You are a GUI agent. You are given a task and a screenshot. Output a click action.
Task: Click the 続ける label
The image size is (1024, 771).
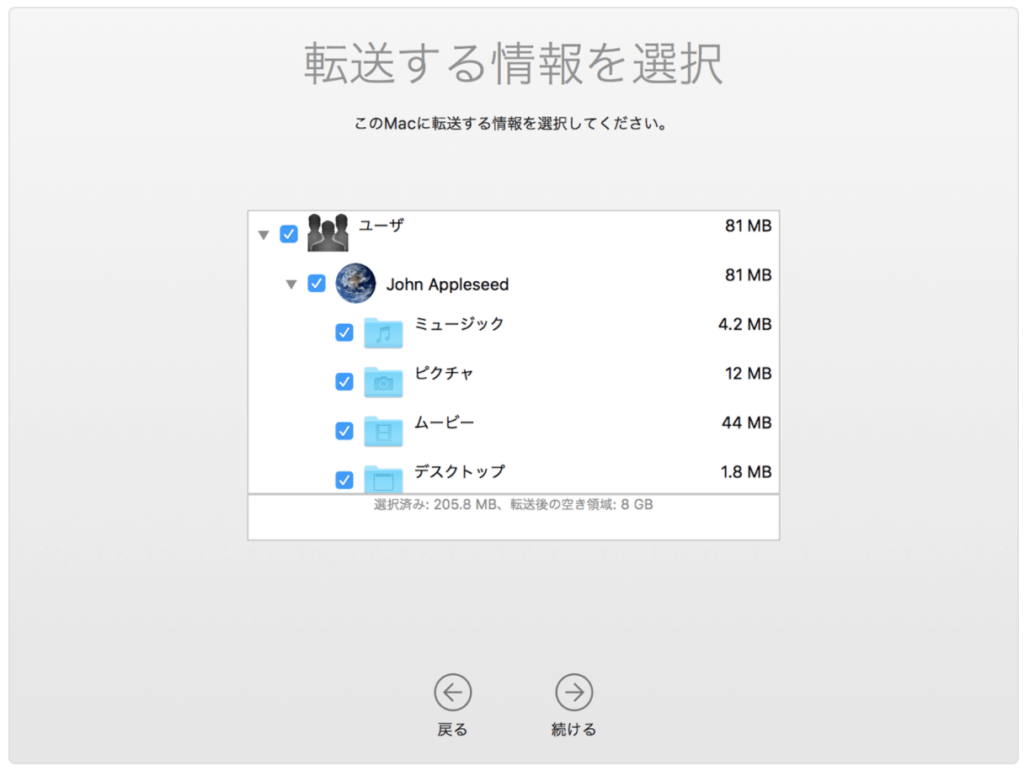[x=574, y=729]
